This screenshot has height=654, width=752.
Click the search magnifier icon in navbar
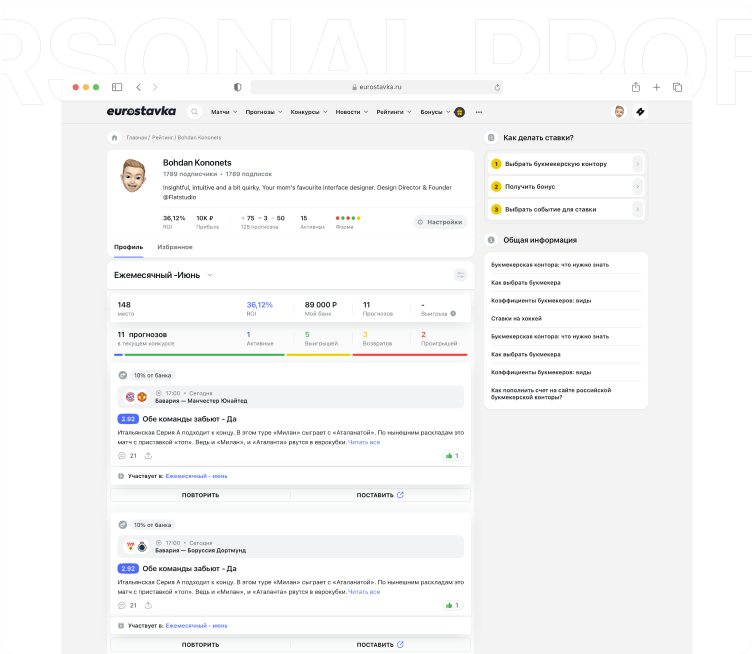click(194, 112)
